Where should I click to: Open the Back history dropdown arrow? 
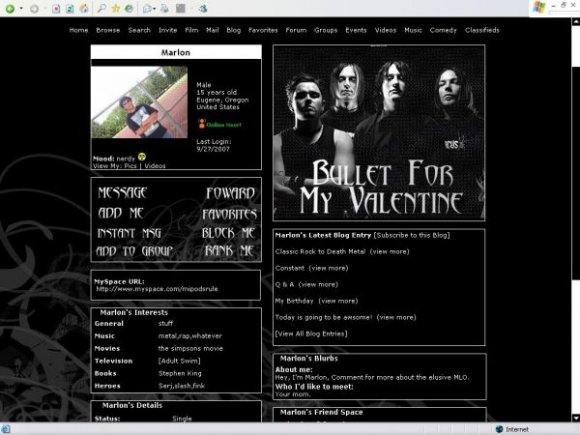pyautogui.click(x=21, y=9)
